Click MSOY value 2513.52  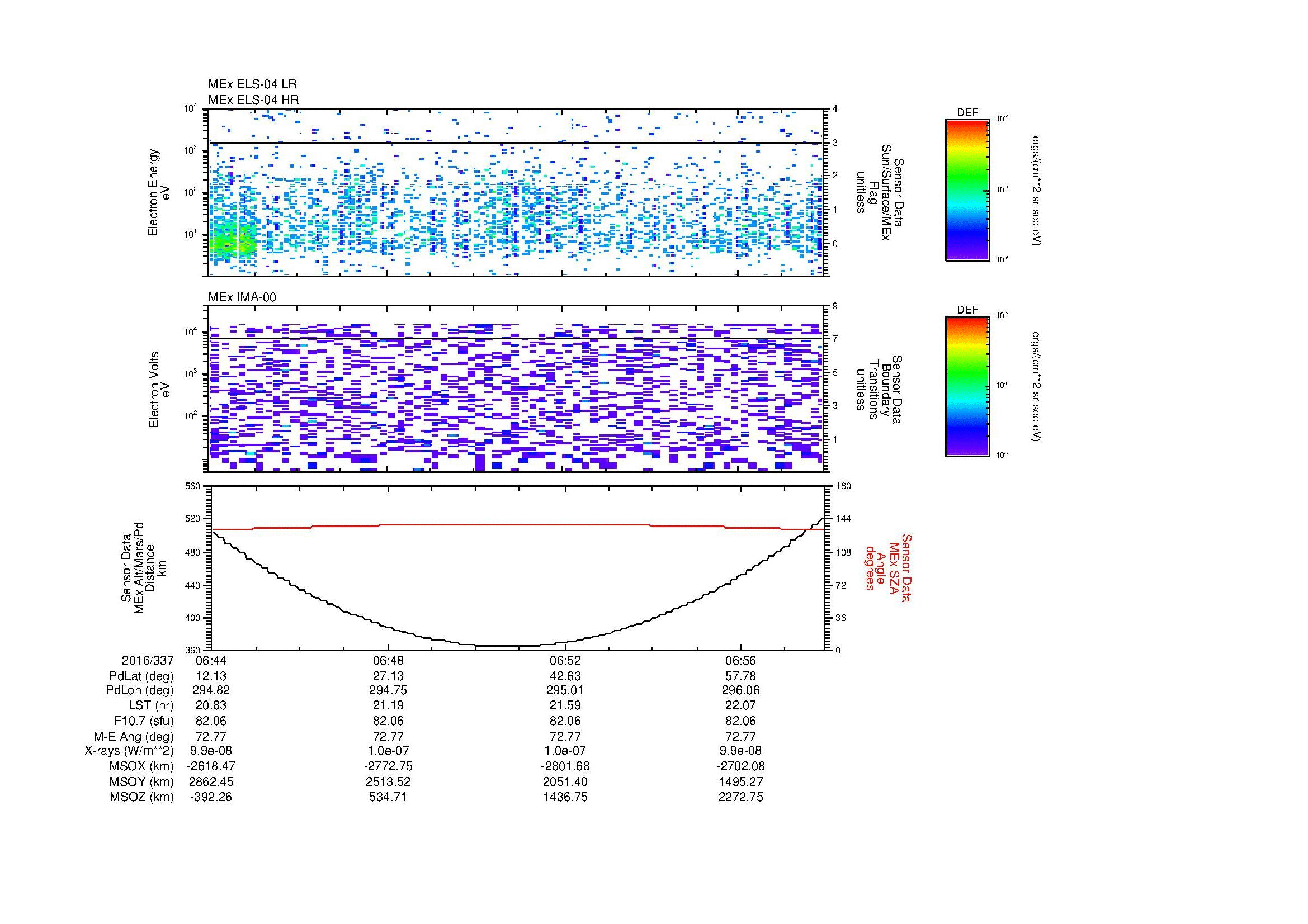[x=388, y=781]
